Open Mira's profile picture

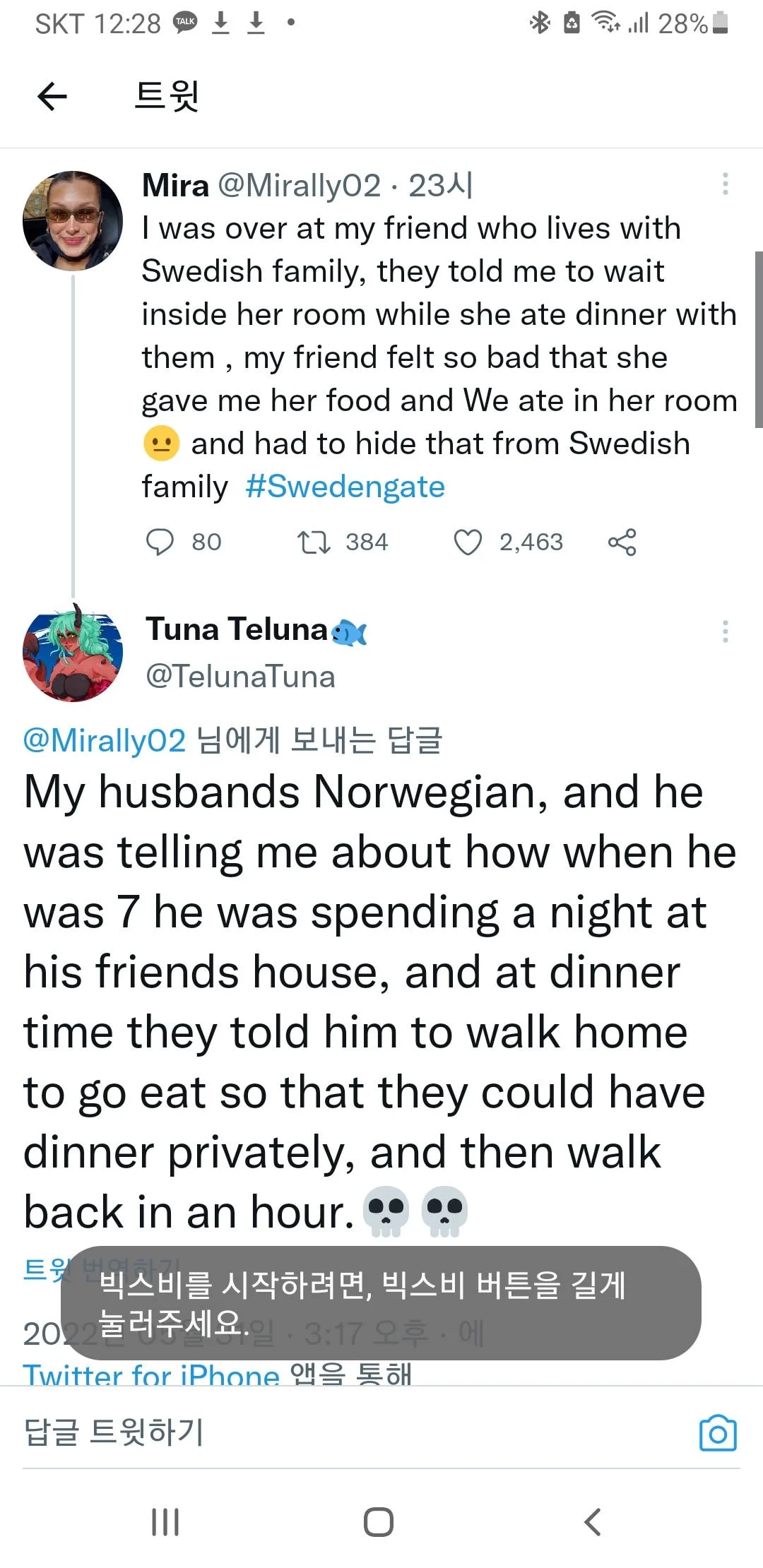(x=72, y=221)
